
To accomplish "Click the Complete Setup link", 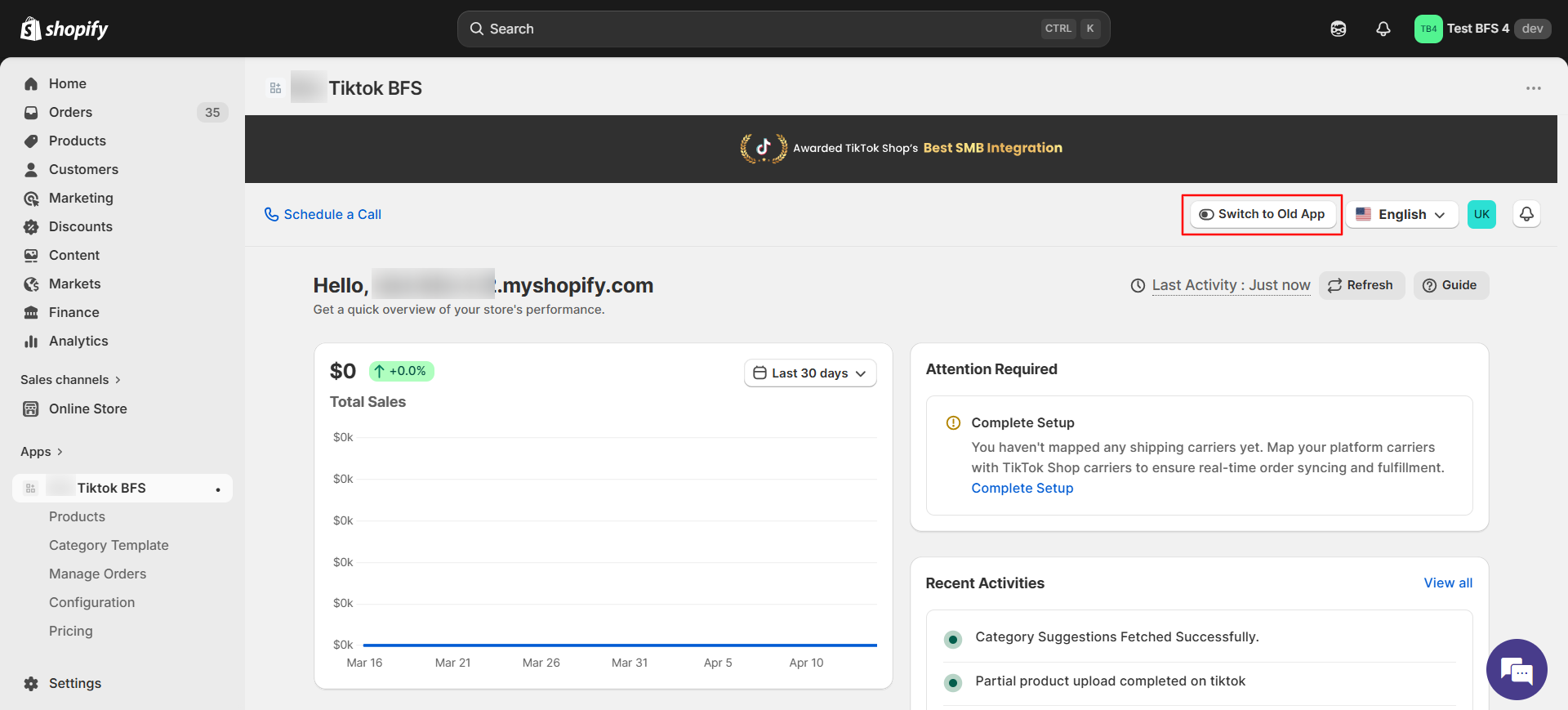I will click(1022, 488).
